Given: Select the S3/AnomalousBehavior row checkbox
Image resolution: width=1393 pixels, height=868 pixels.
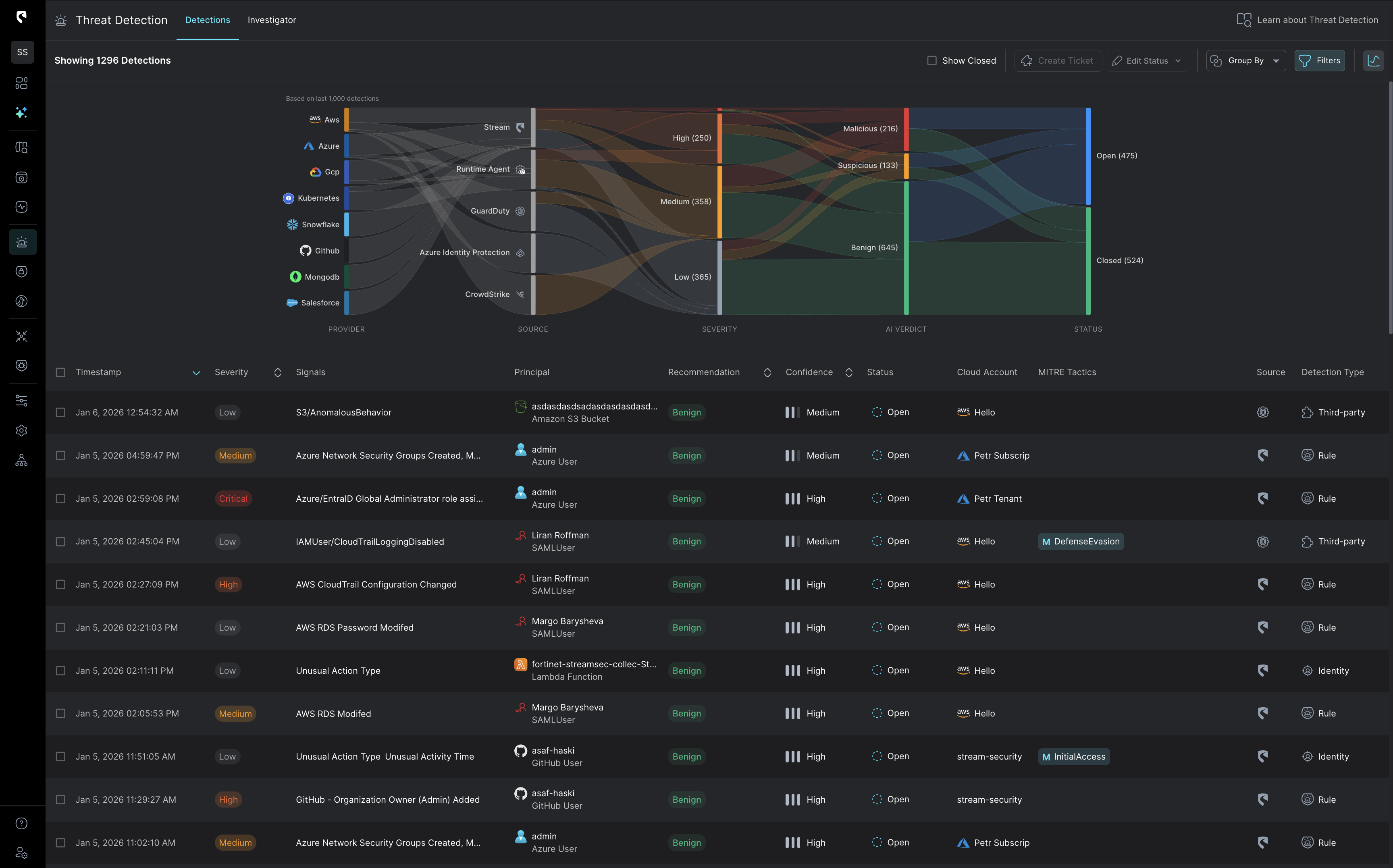Looking at the screenshot, I should (60, 412).
